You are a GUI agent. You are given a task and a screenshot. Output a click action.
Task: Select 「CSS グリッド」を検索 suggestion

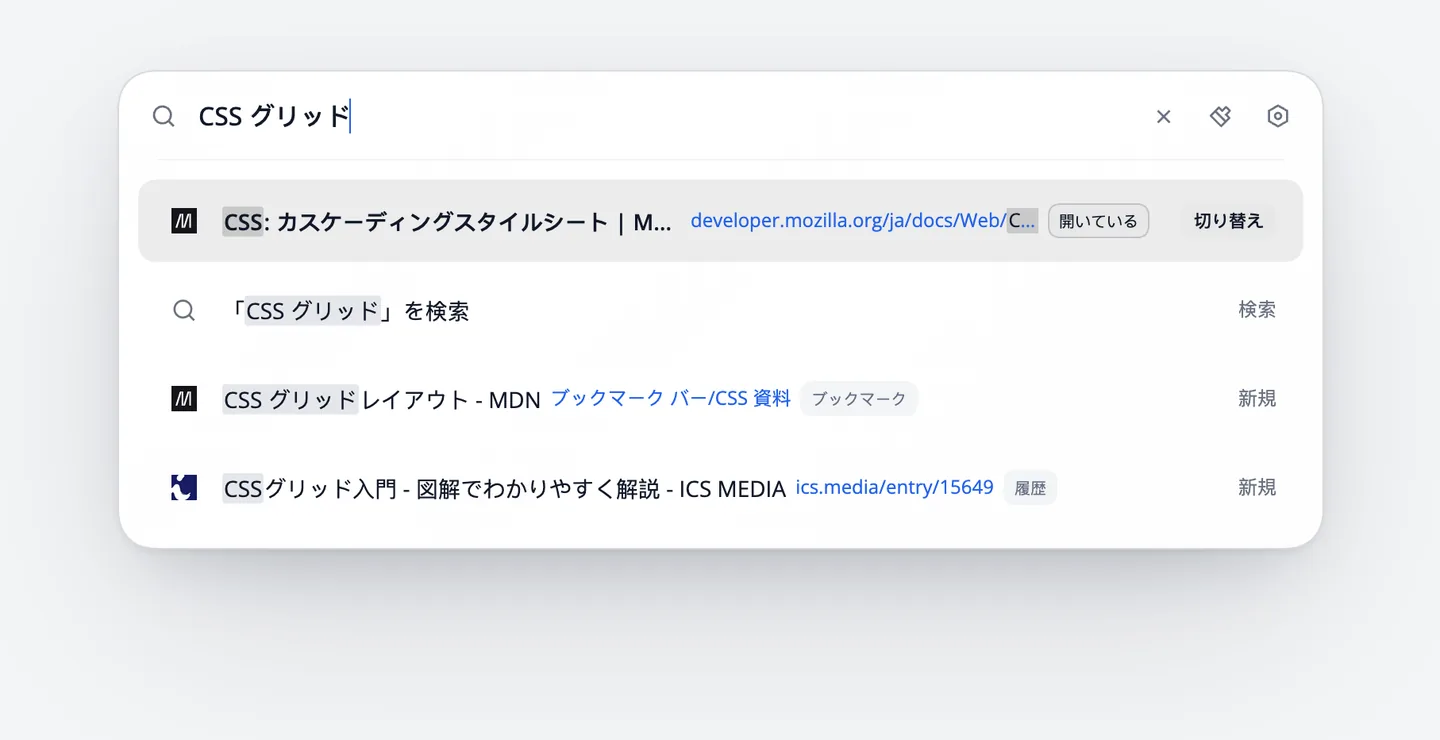[347, 311]
